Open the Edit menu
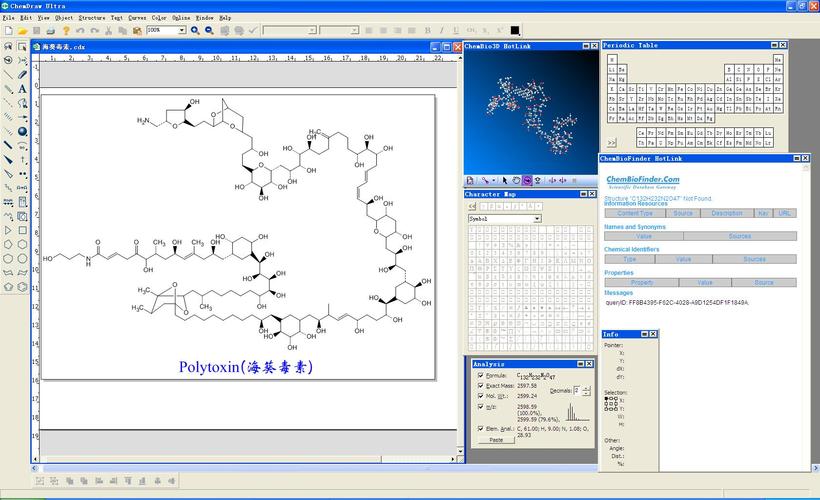Image resolution: width=820 pixels, height=500 pixels. [x=26, y=18]
